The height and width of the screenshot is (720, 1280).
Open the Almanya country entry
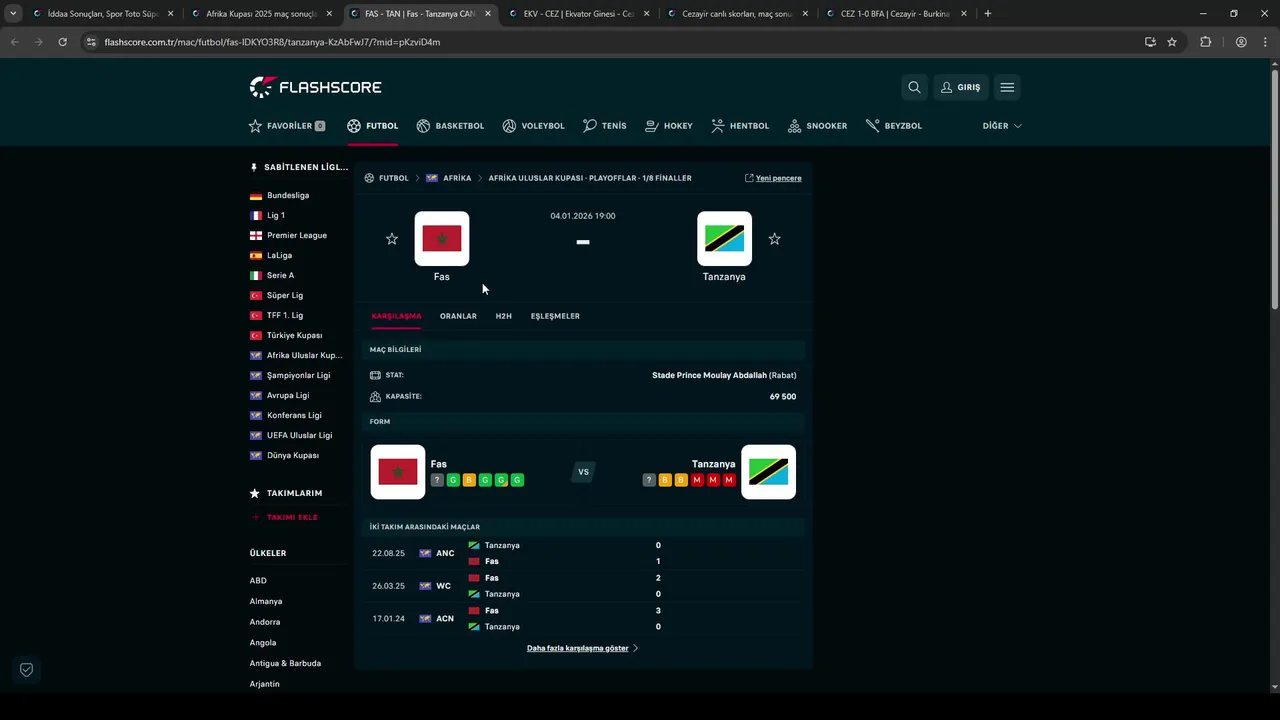266,601
